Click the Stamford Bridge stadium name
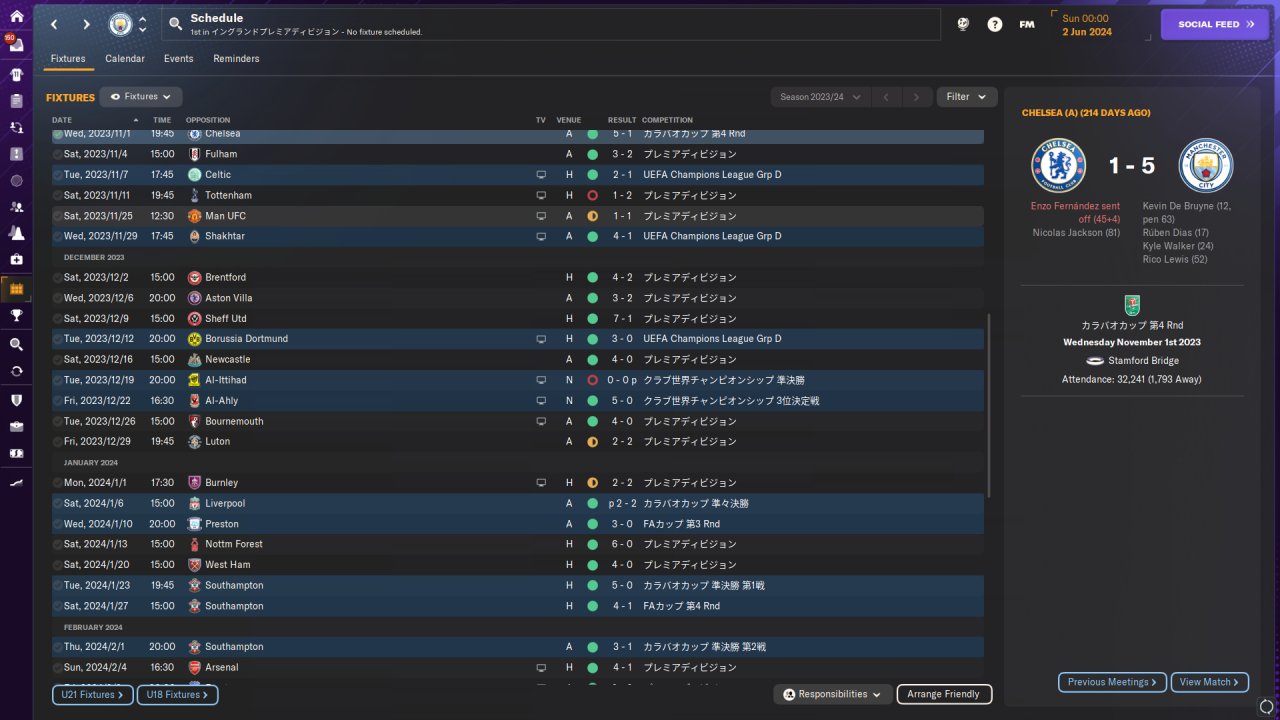The width and height of the screenshot is (1280, 720). [1143, 361]
